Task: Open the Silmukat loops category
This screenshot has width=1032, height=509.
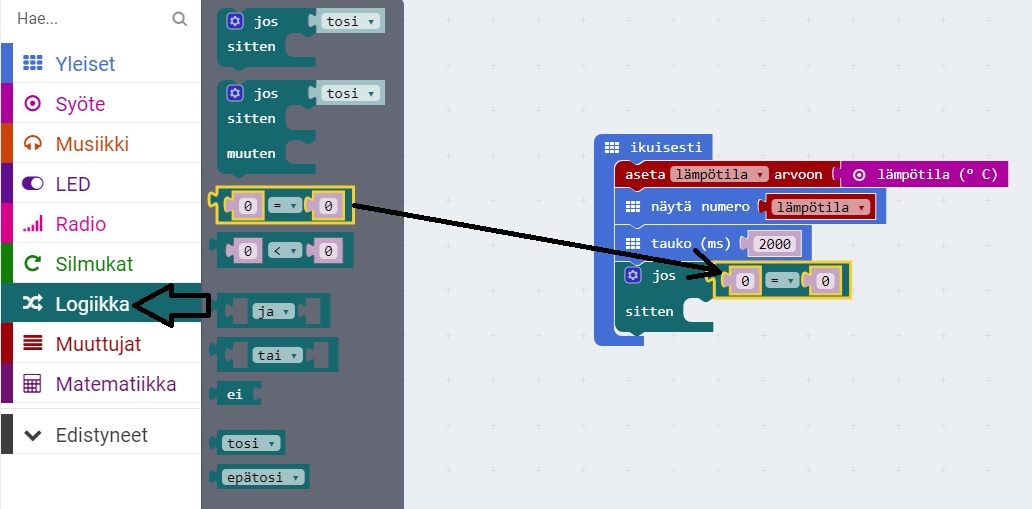Action: 94,263
